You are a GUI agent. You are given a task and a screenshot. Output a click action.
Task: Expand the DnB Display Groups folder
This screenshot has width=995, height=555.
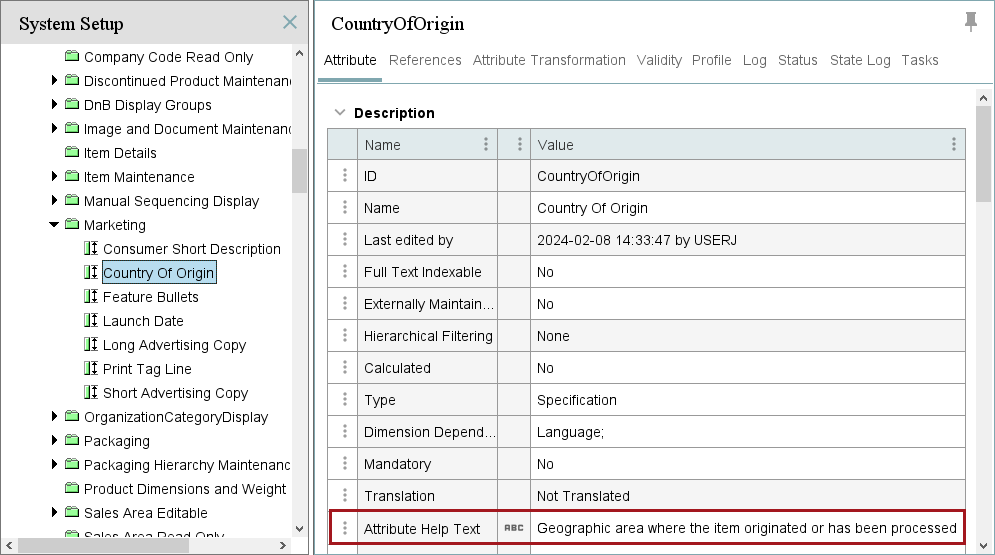(55, 105)
